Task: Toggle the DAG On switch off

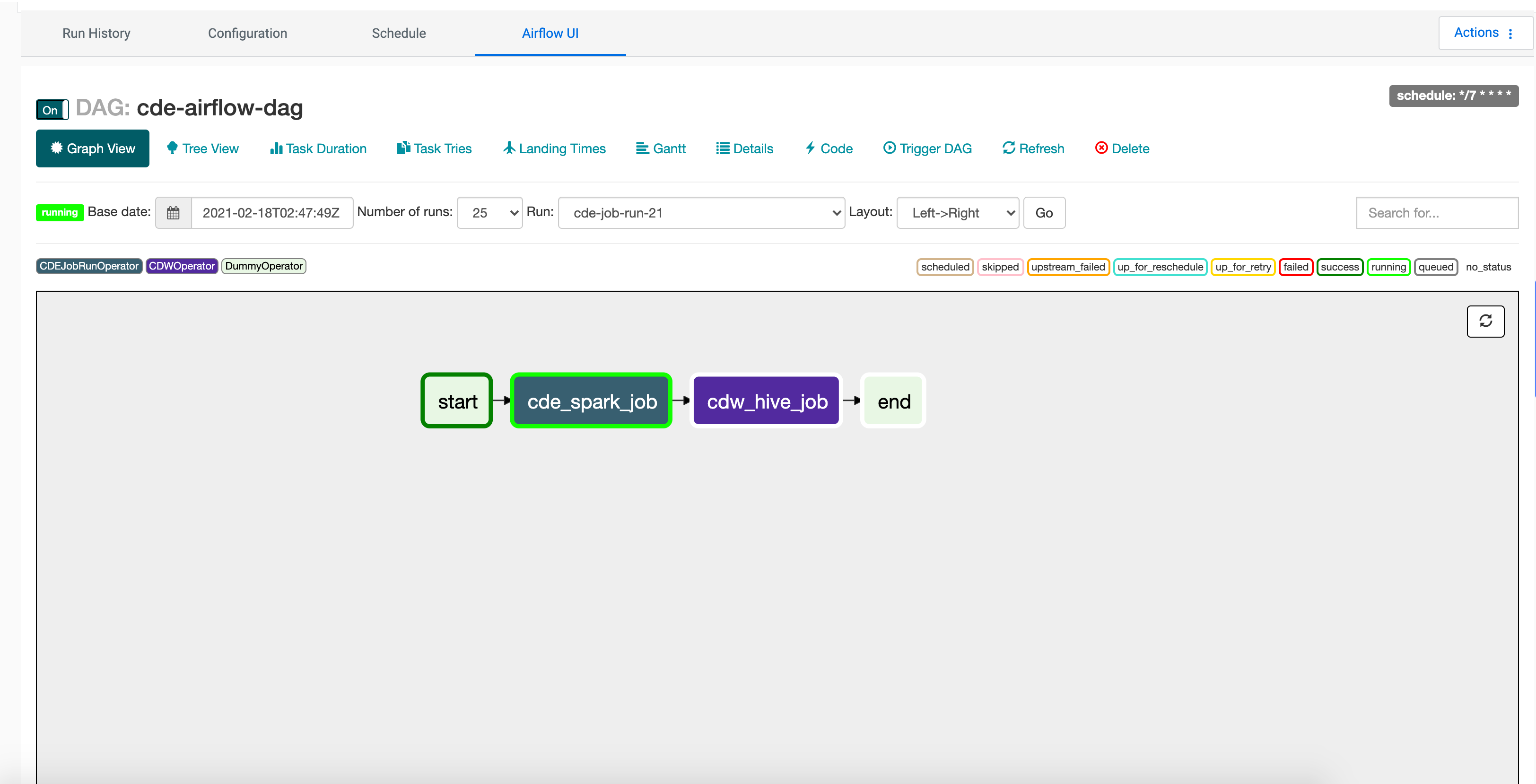Action: pos(52,109)
